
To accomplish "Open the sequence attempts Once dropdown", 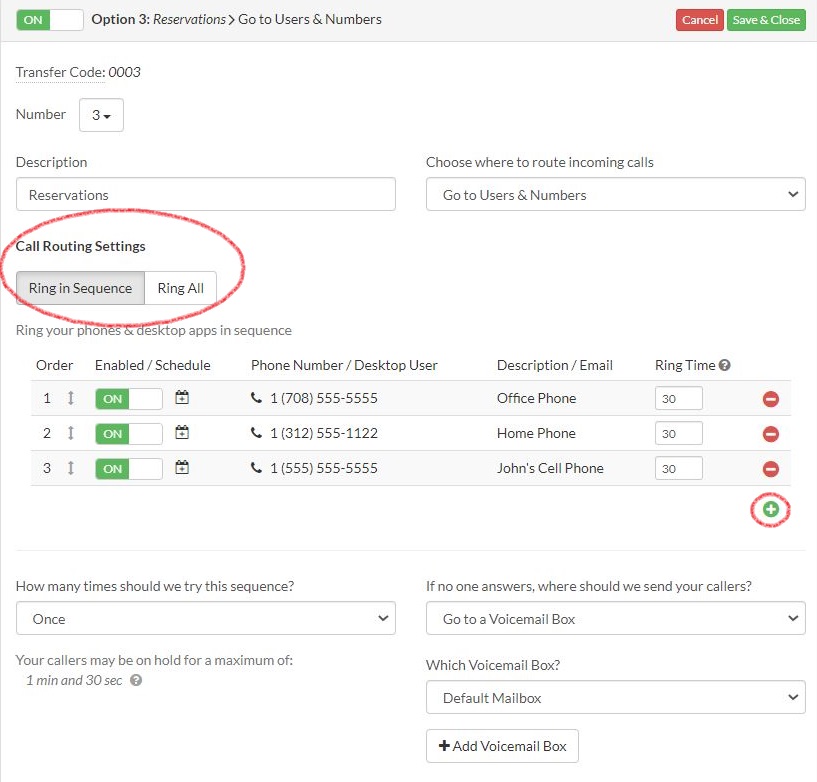I will [206, 618].
